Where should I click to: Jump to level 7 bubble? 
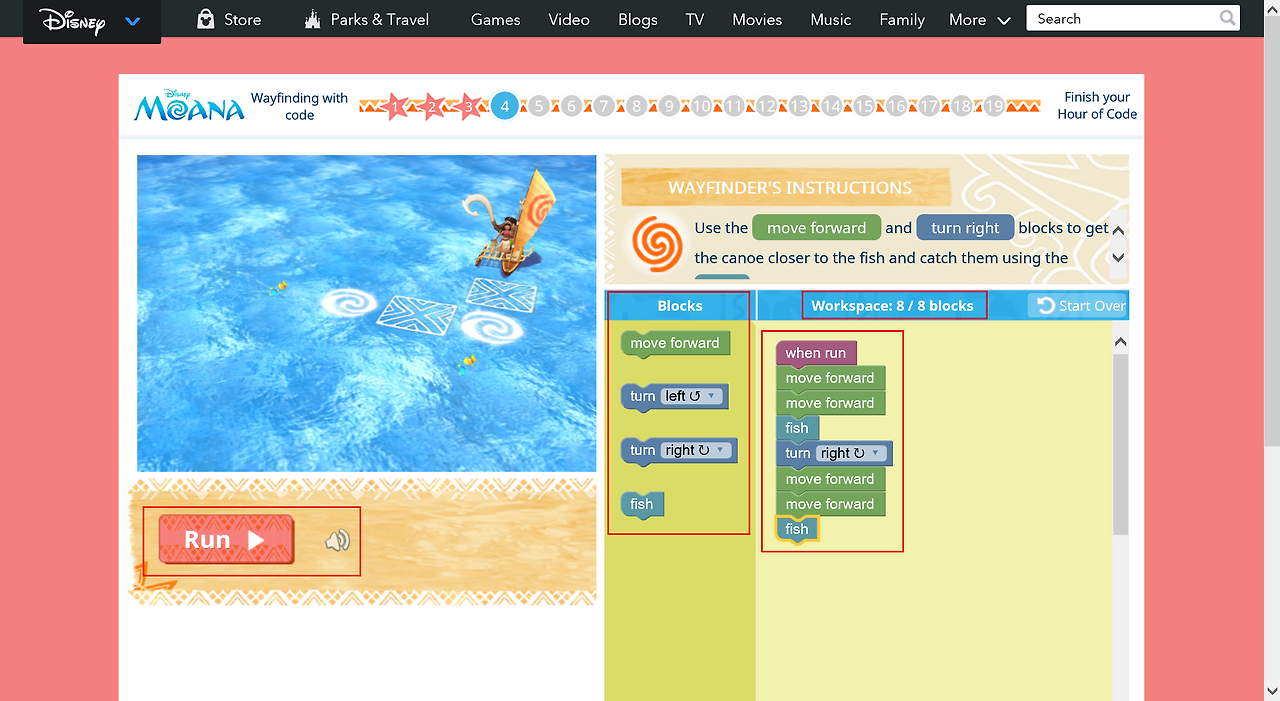pyautogui.click(x=603, y=106)
